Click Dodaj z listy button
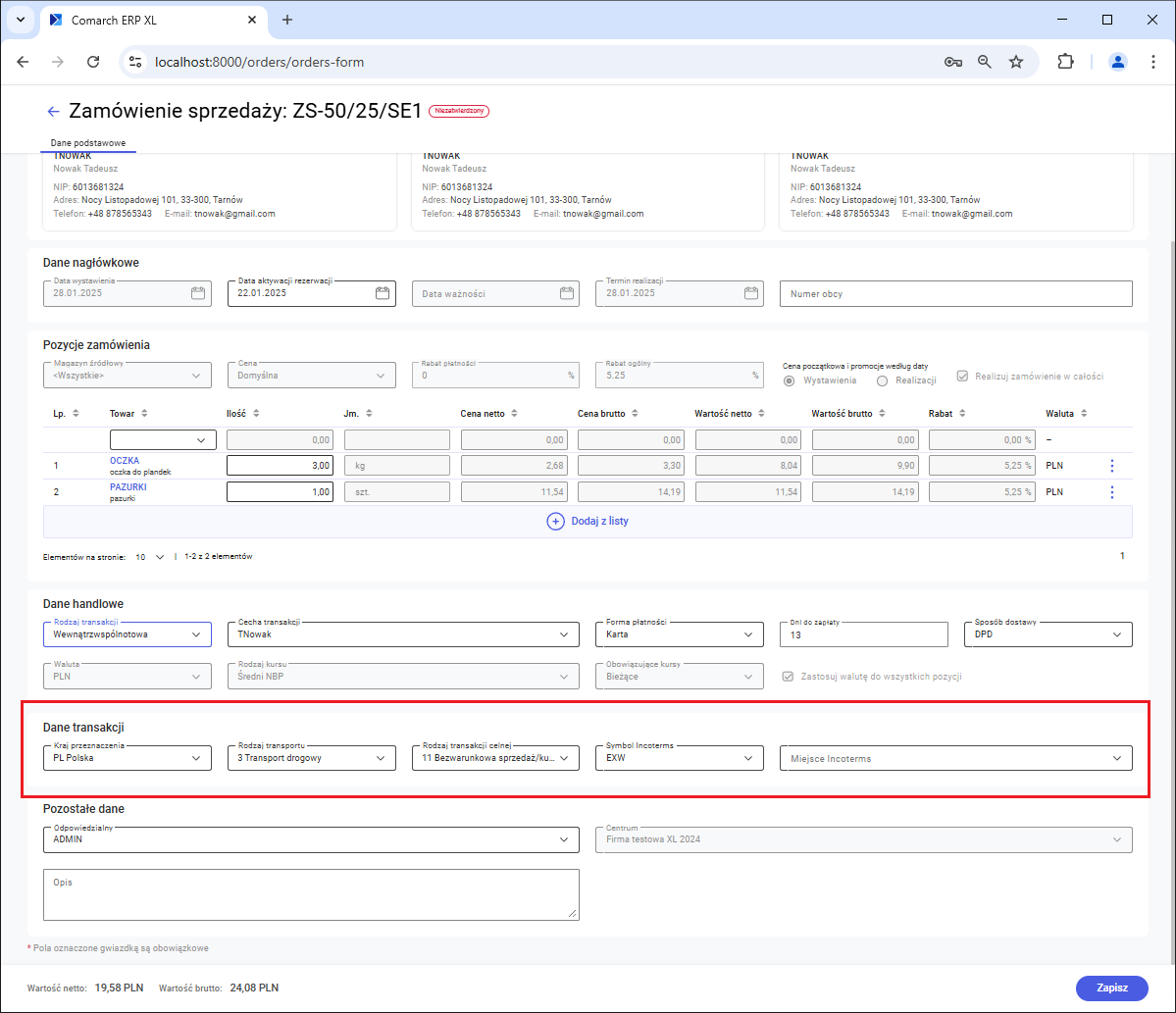 pos(588,522)
